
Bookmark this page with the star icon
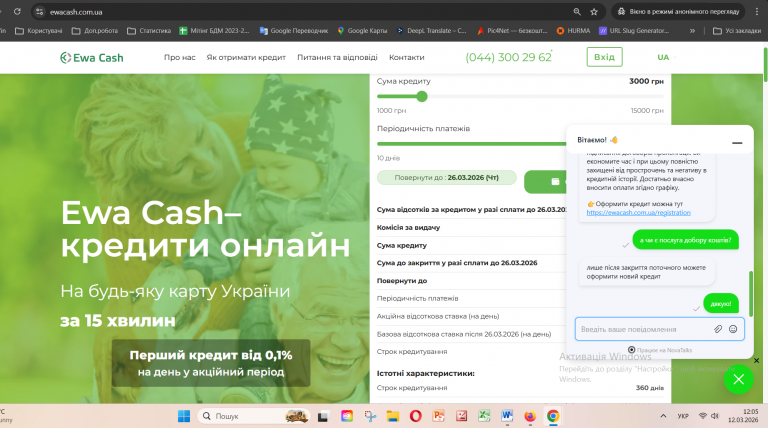pos(594,12)
